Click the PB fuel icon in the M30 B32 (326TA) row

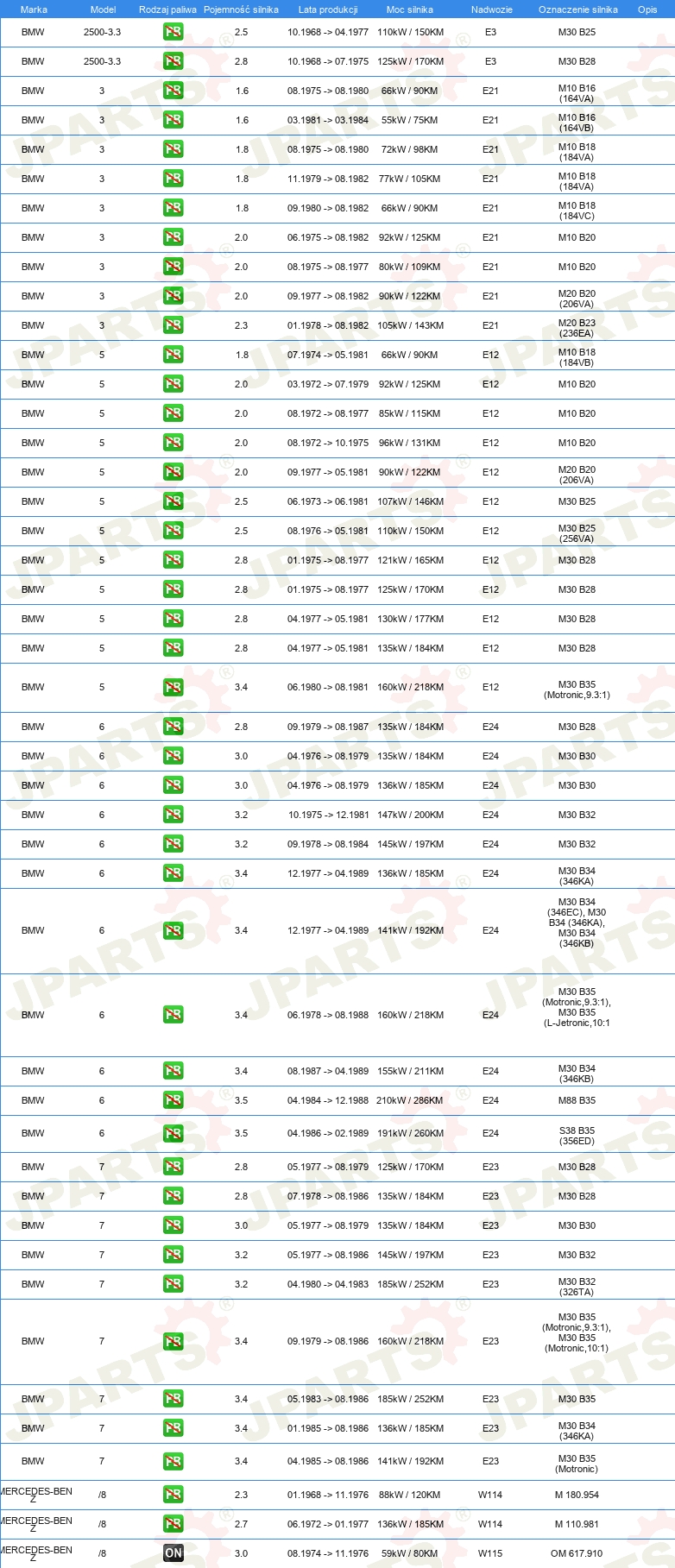pyautogui.click(x=173, y=1284)
